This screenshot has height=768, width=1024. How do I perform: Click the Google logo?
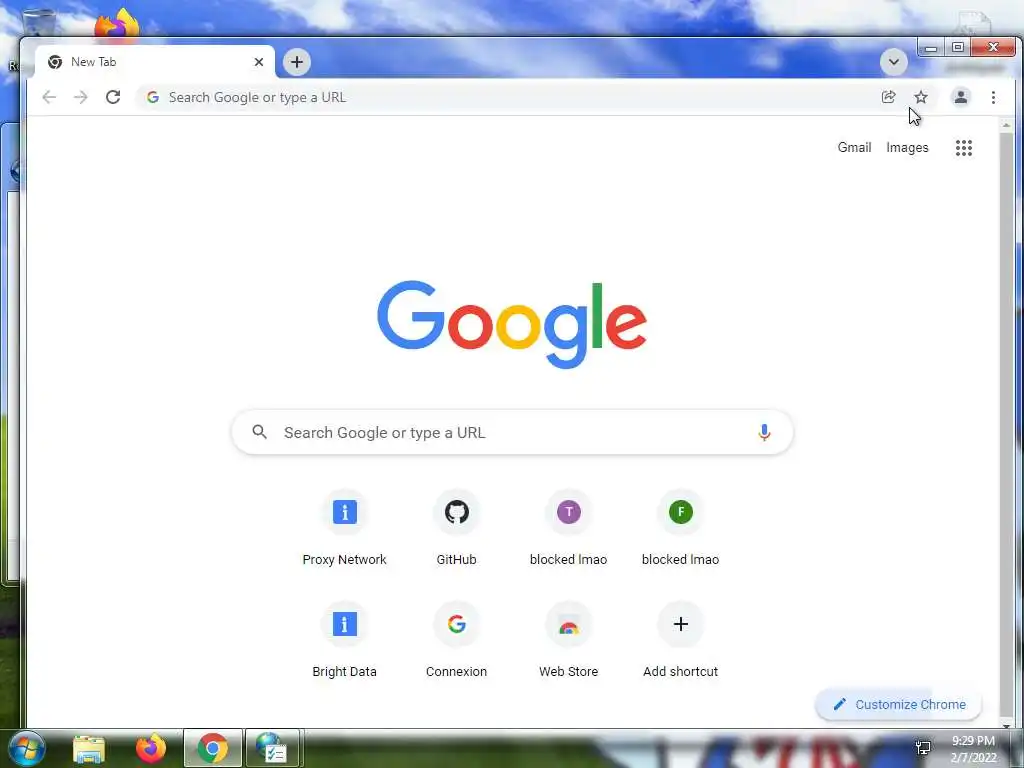[512, 324]
